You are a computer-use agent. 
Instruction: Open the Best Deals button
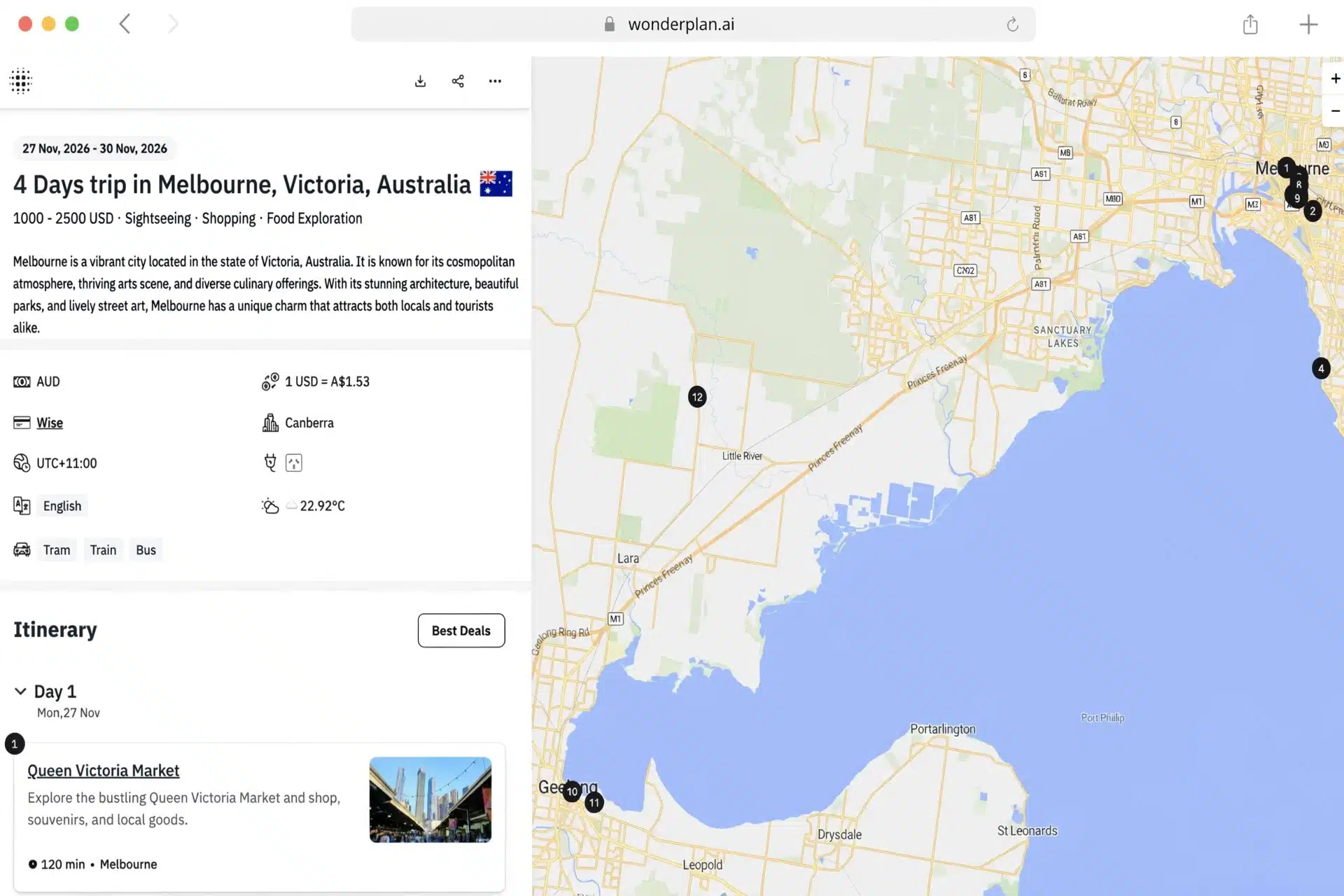(x=461, y=631)
